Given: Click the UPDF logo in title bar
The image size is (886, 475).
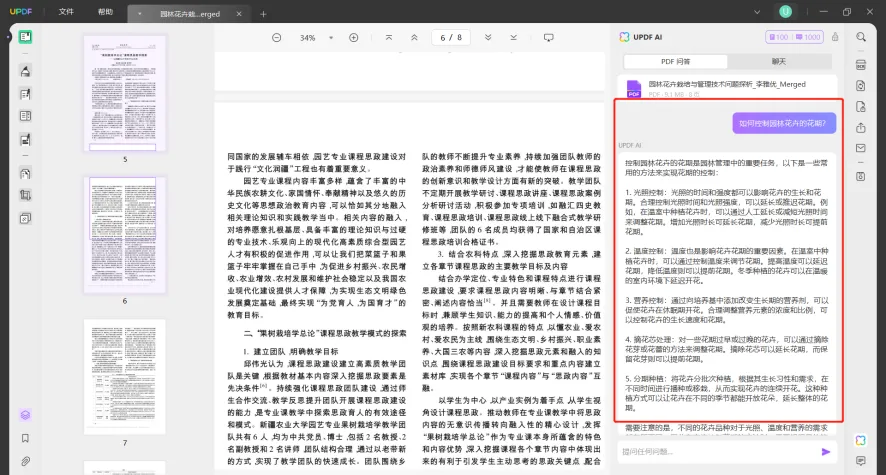Looking at the screenshot, I should coord(21,12).
